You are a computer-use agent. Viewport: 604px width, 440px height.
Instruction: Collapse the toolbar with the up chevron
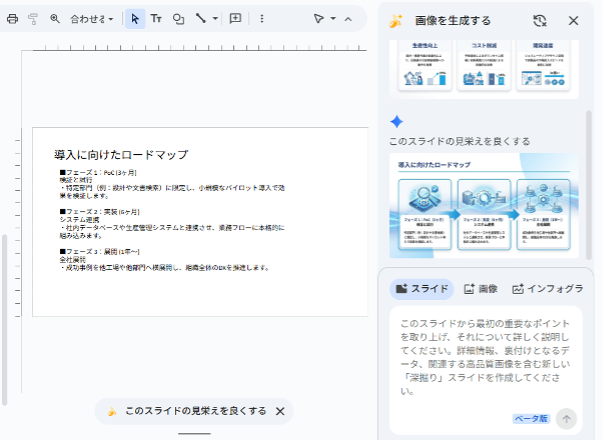pos(348,18)
